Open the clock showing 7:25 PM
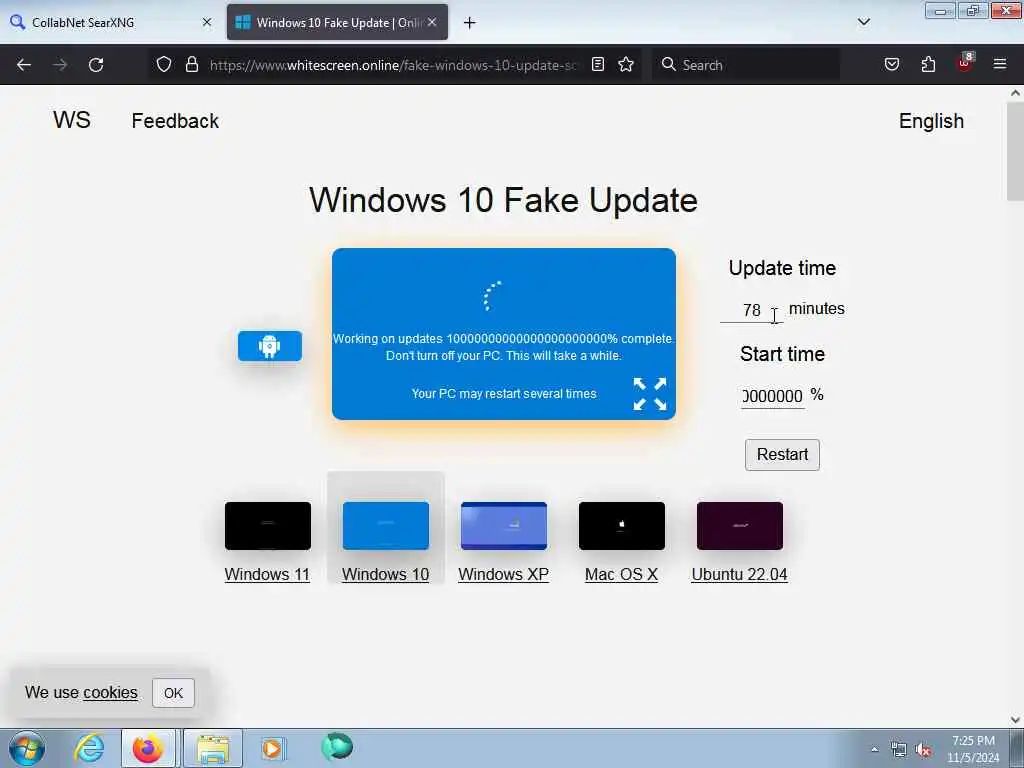Image resolution: width=1024 pixels, height=768 pixels. (x=973, y=749)
